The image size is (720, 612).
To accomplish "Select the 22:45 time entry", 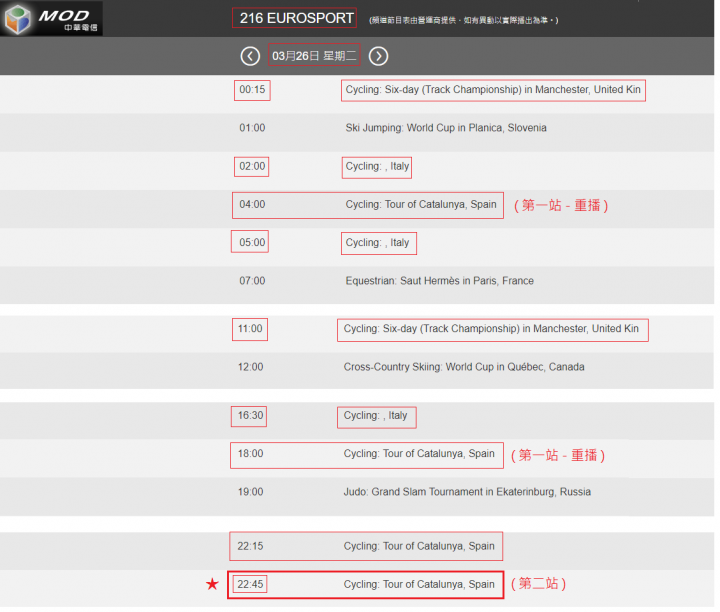I will click(250, 584).
